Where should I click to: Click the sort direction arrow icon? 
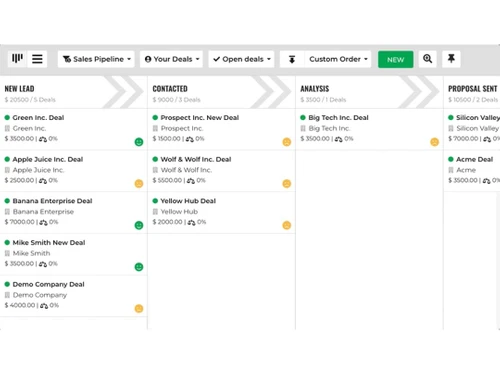tap(292, 59)
